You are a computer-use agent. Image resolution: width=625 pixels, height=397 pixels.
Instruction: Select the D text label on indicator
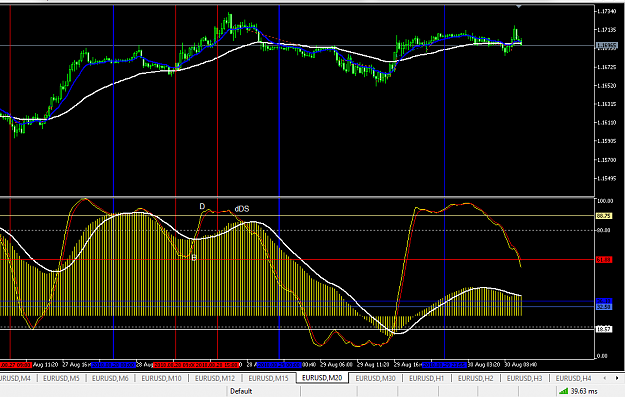coord(202,206)
